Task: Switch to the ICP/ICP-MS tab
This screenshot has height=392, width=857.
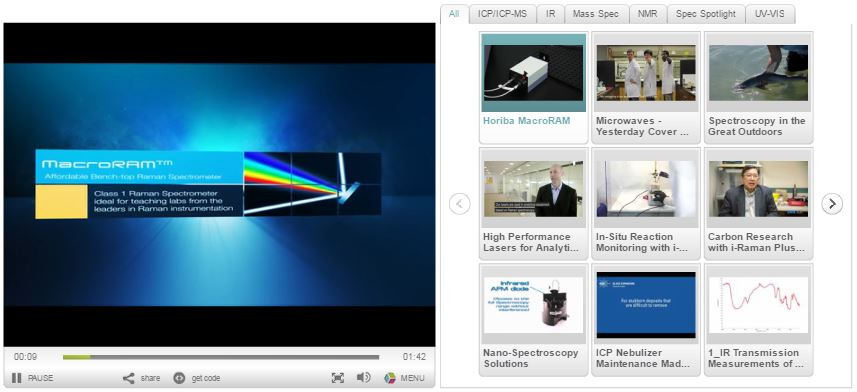Action: coord(502,14)
